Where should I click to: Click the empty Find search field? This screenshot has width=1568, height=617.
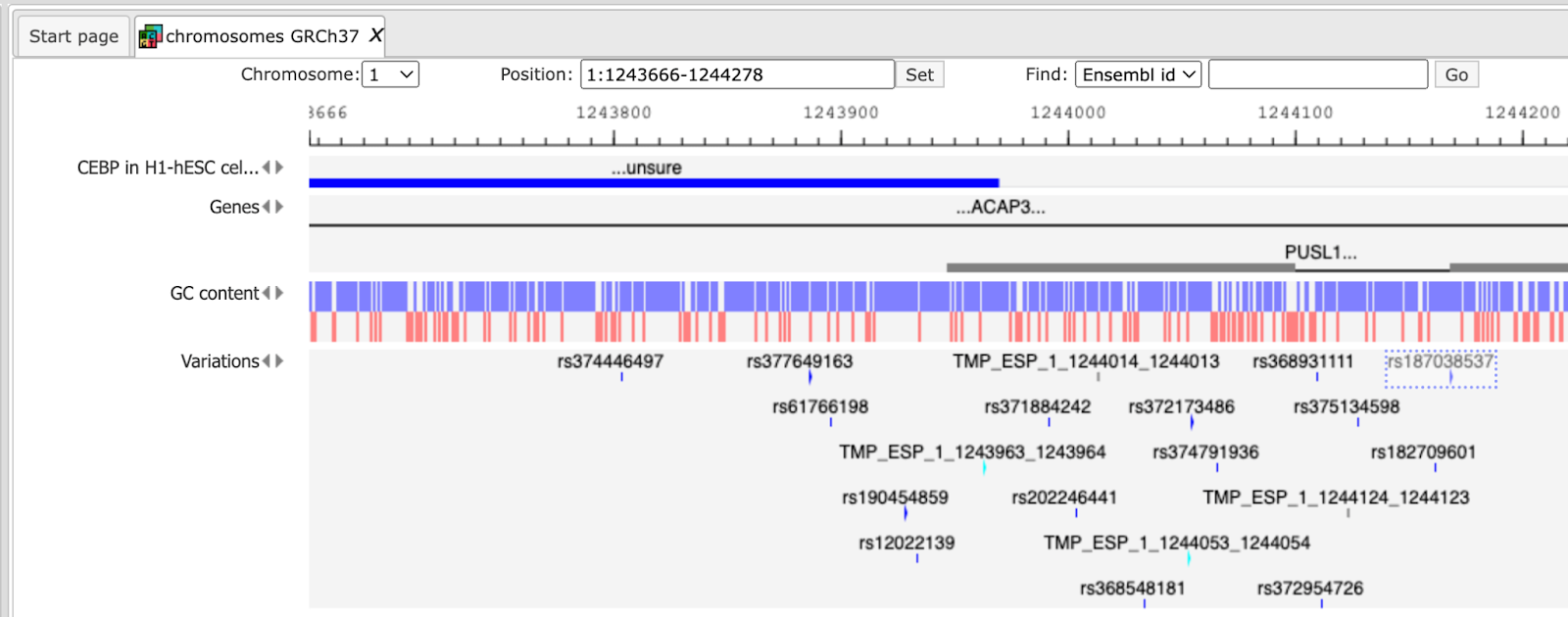click(x=1318, y=74)
